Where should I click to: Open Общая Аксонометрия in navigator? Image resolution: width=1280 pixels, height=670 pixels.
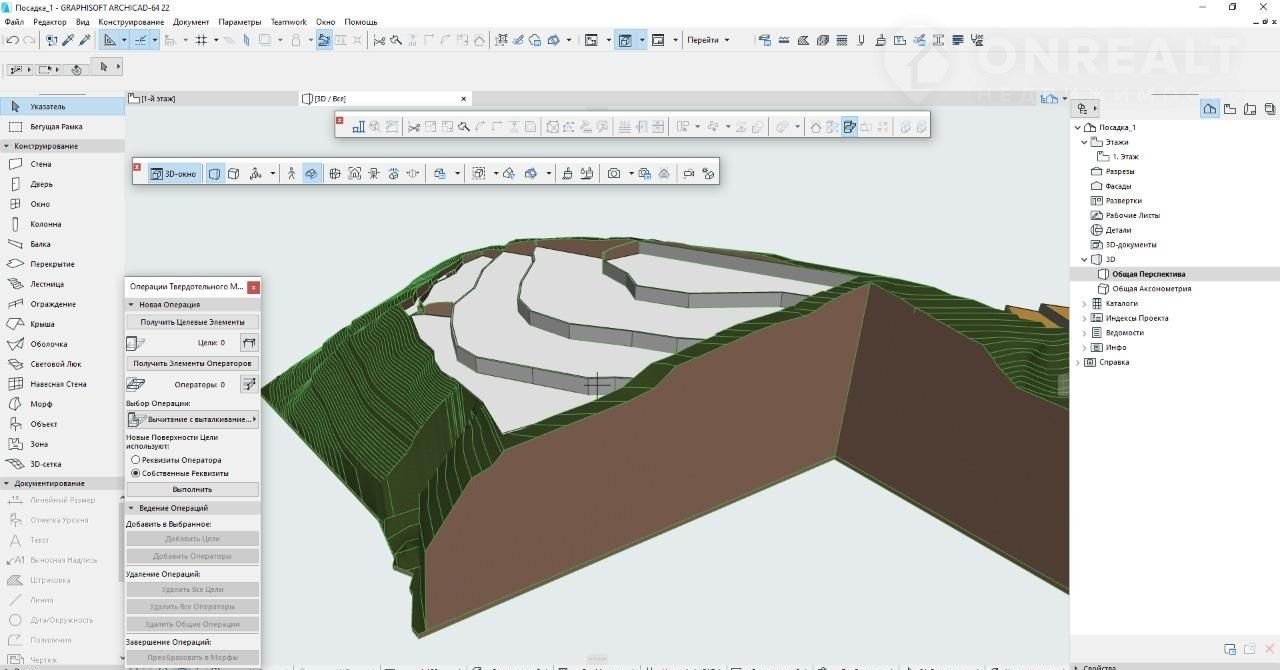click(x=1151, y=288)
